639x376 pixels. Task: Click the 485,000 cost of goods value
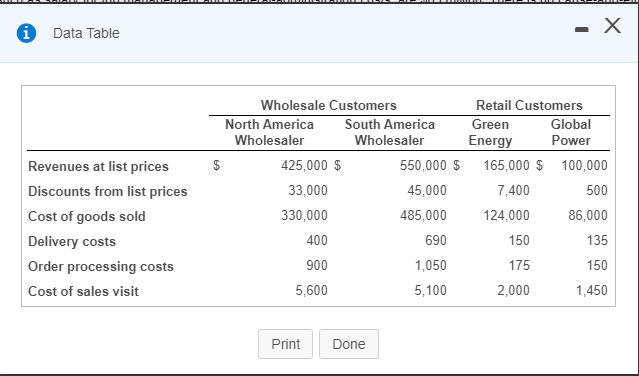(x=423, y=215)
